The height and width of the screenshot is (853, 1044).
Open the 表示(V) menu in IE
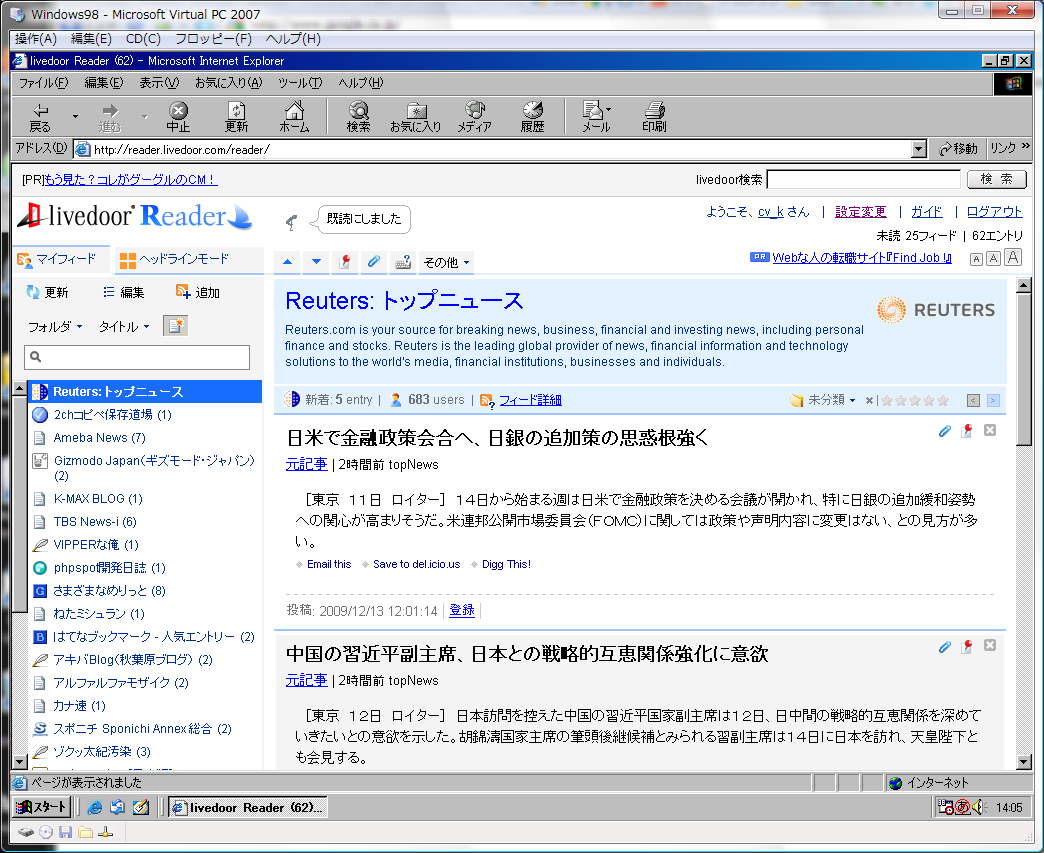coord(159,83)
